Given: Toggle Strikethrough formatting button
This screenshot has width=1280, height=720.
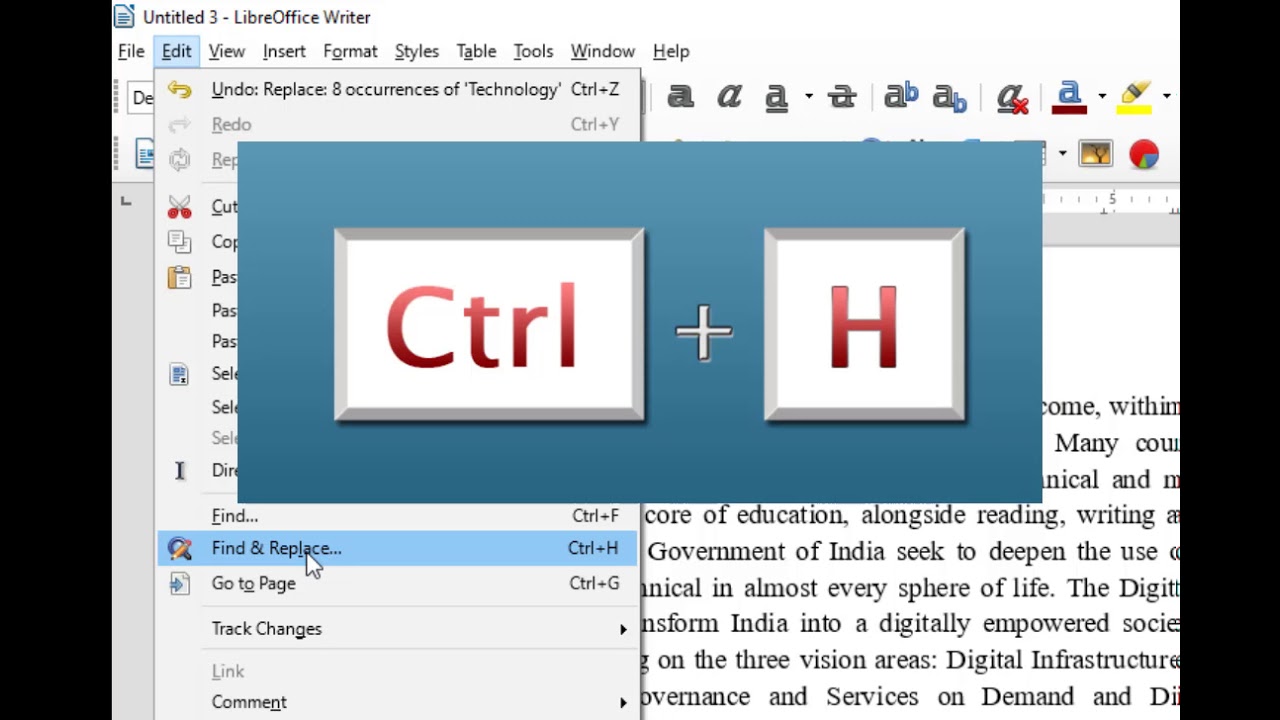Looking at the screenshot, I should pyautogui.click(x=842, y=97).
